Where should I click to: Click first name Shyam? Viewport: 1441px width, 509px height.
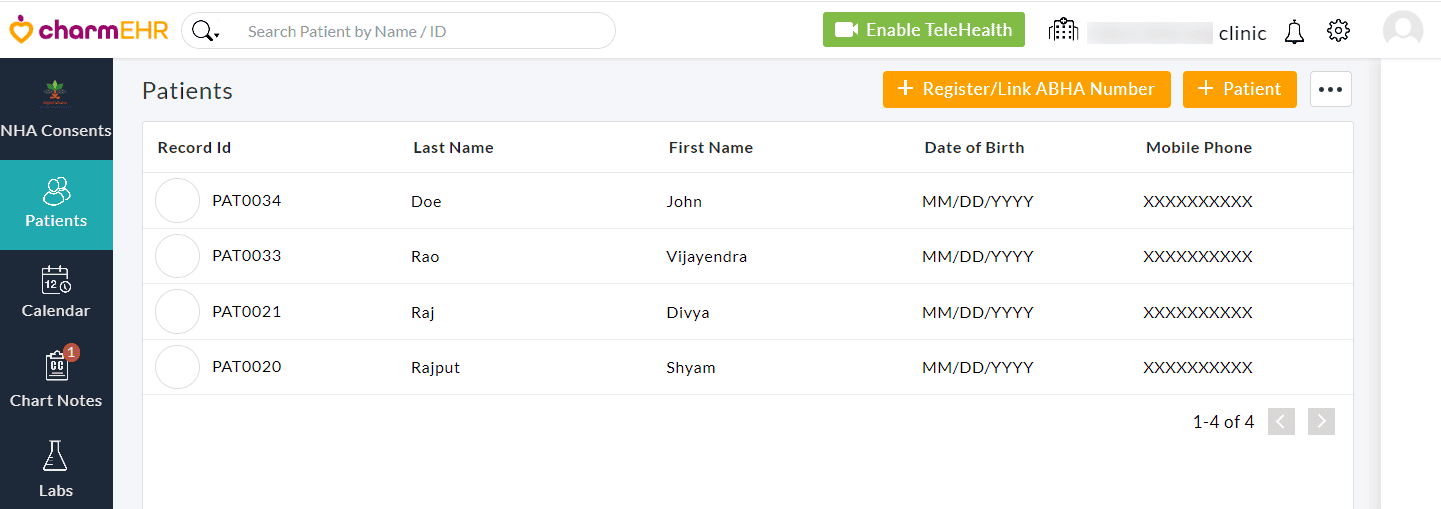pos(691,368)
